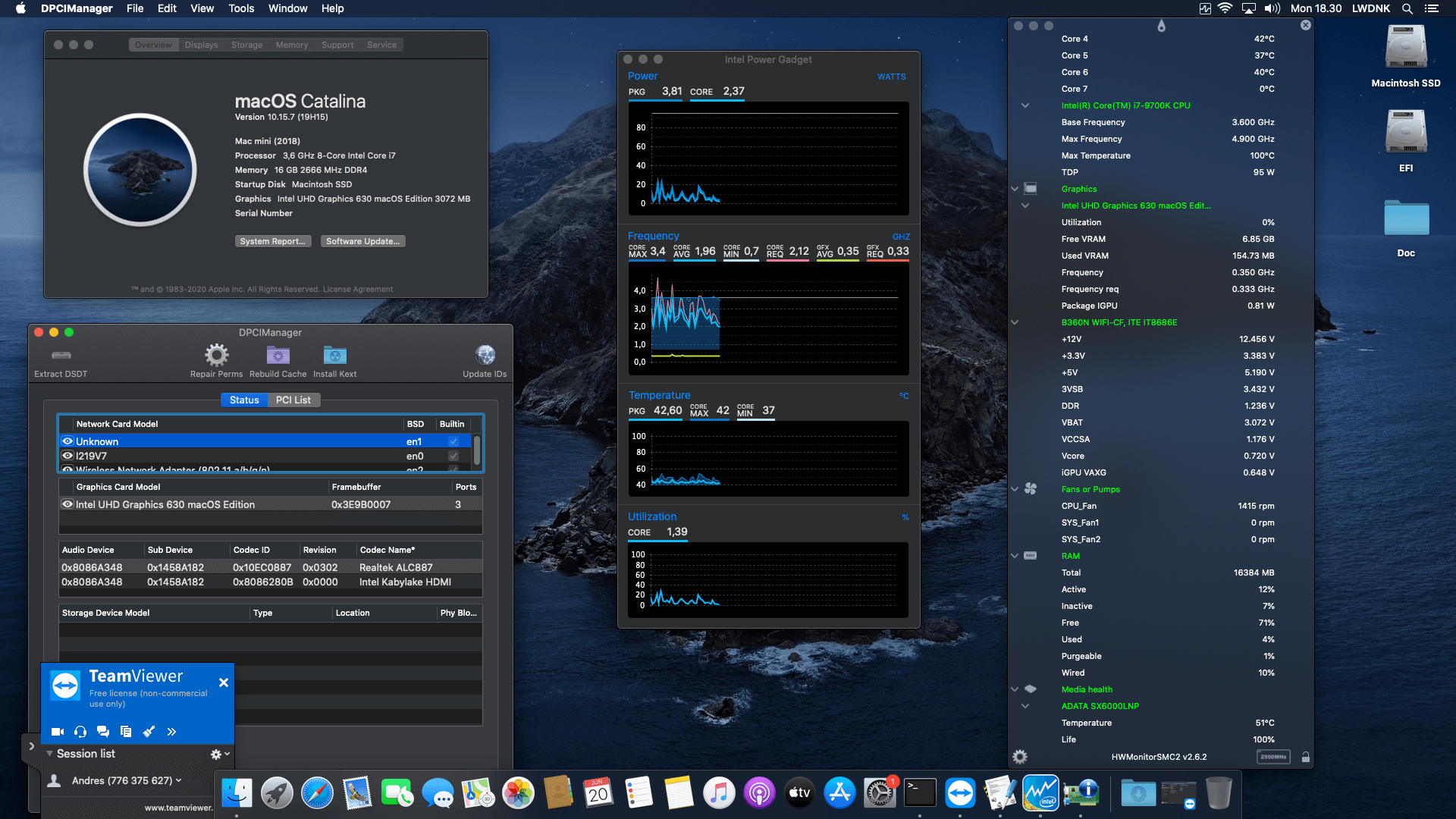The image size is (1456, 819).
Task: Open TeamViewer Dock icon
Action: point(960,793)
